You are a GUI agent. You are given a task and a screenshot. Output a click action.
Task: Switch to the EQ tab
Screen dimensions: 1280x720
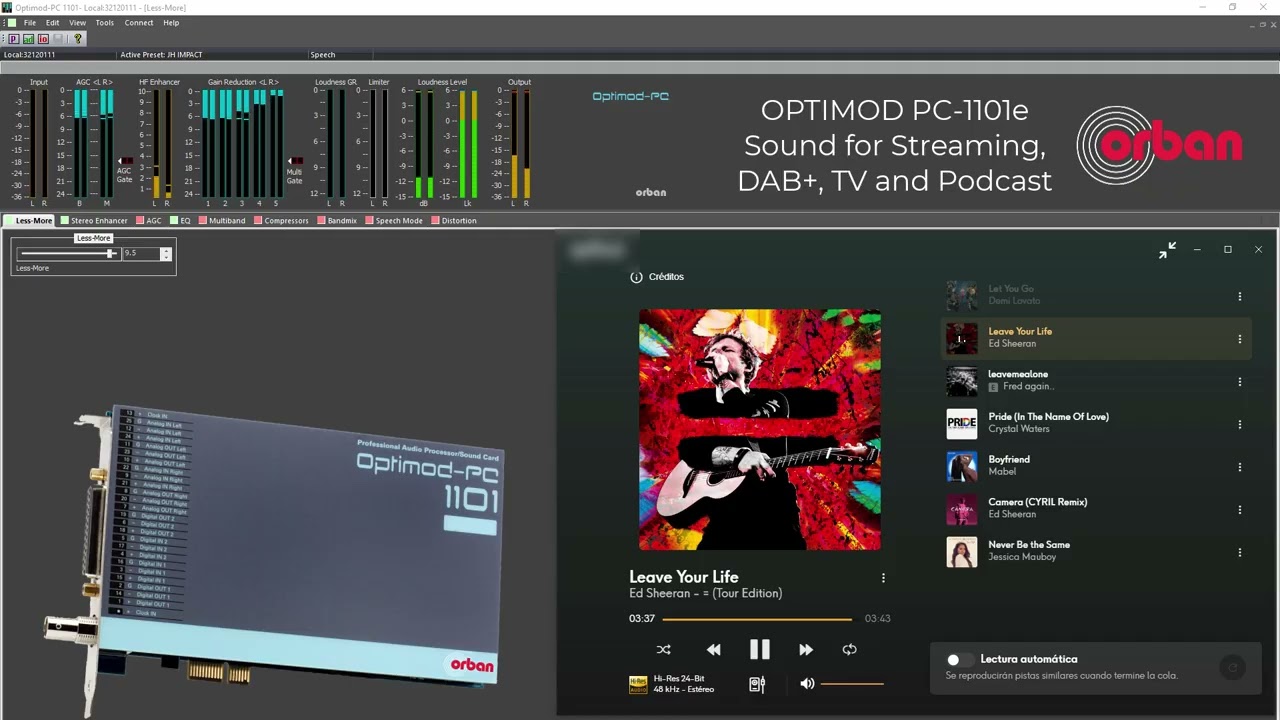point(180,220)
